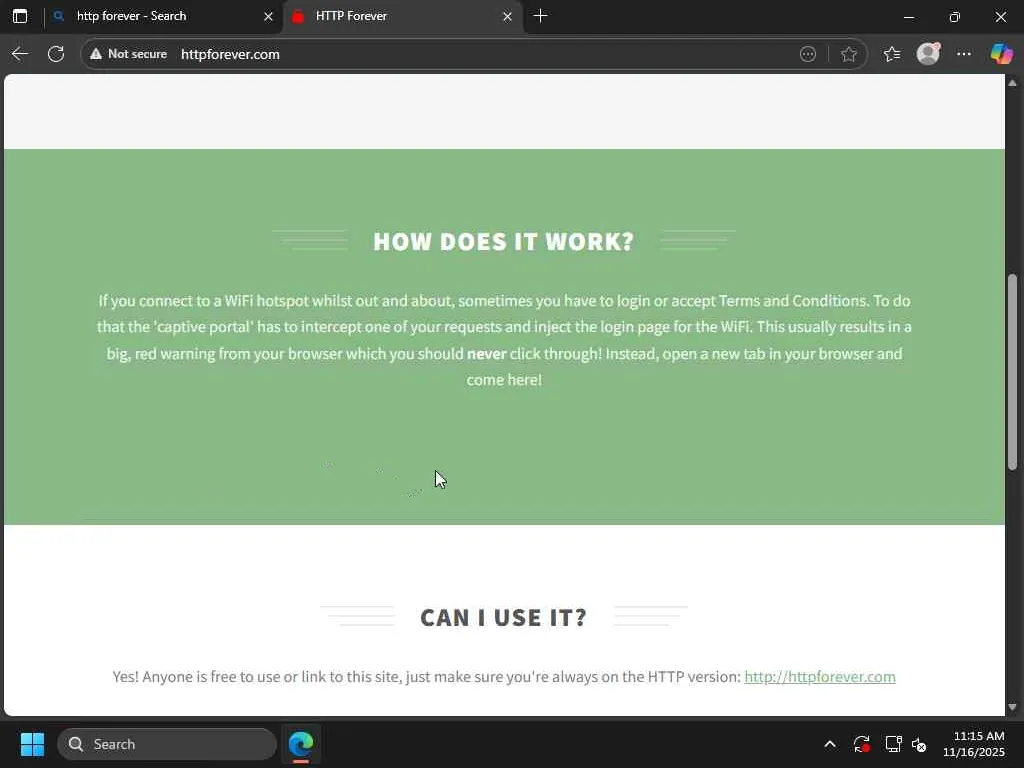Add this page to favorites star icon

[x=849, y=54]
